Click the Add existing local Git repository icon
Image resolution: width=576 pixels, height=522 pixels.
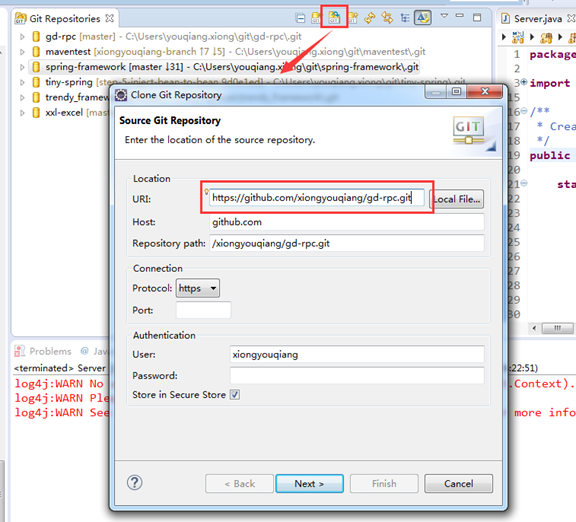click(316, 17)
